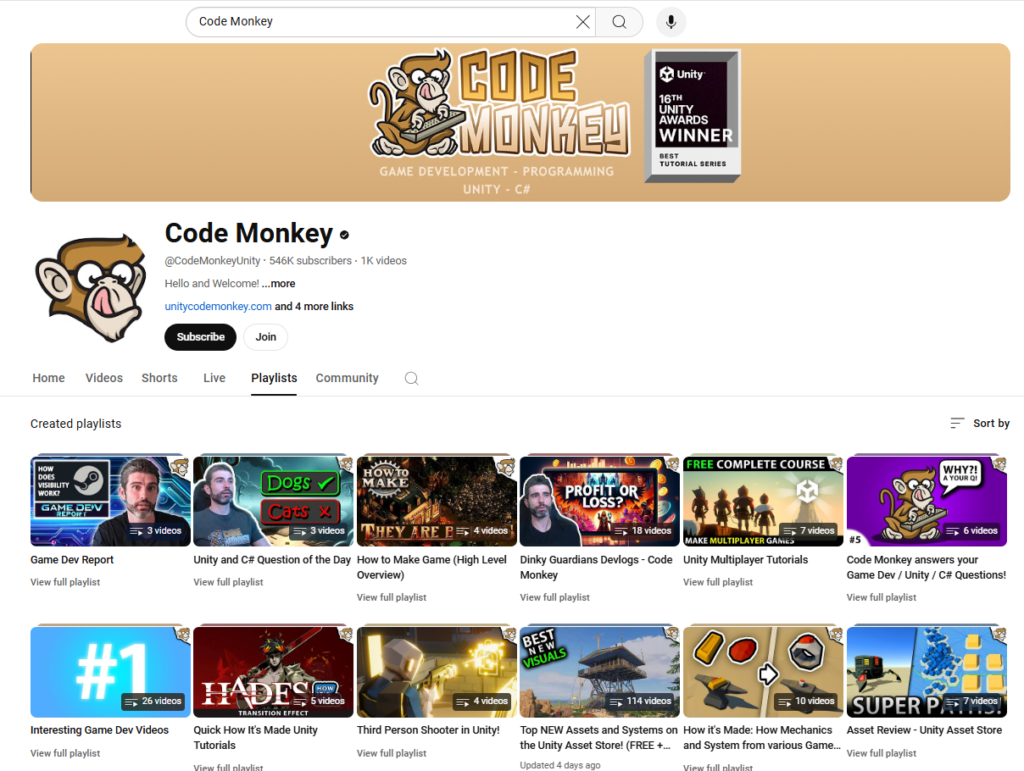The image size is (1024, 771).
Task: Click Code Monkey answers your Questions title
Action: point(926,567)
